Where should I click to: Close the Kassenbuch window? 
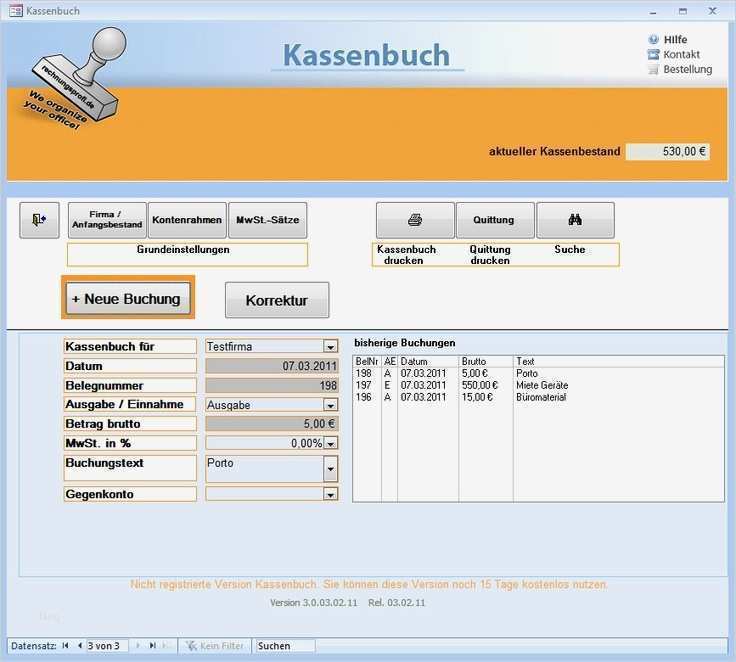713,11
